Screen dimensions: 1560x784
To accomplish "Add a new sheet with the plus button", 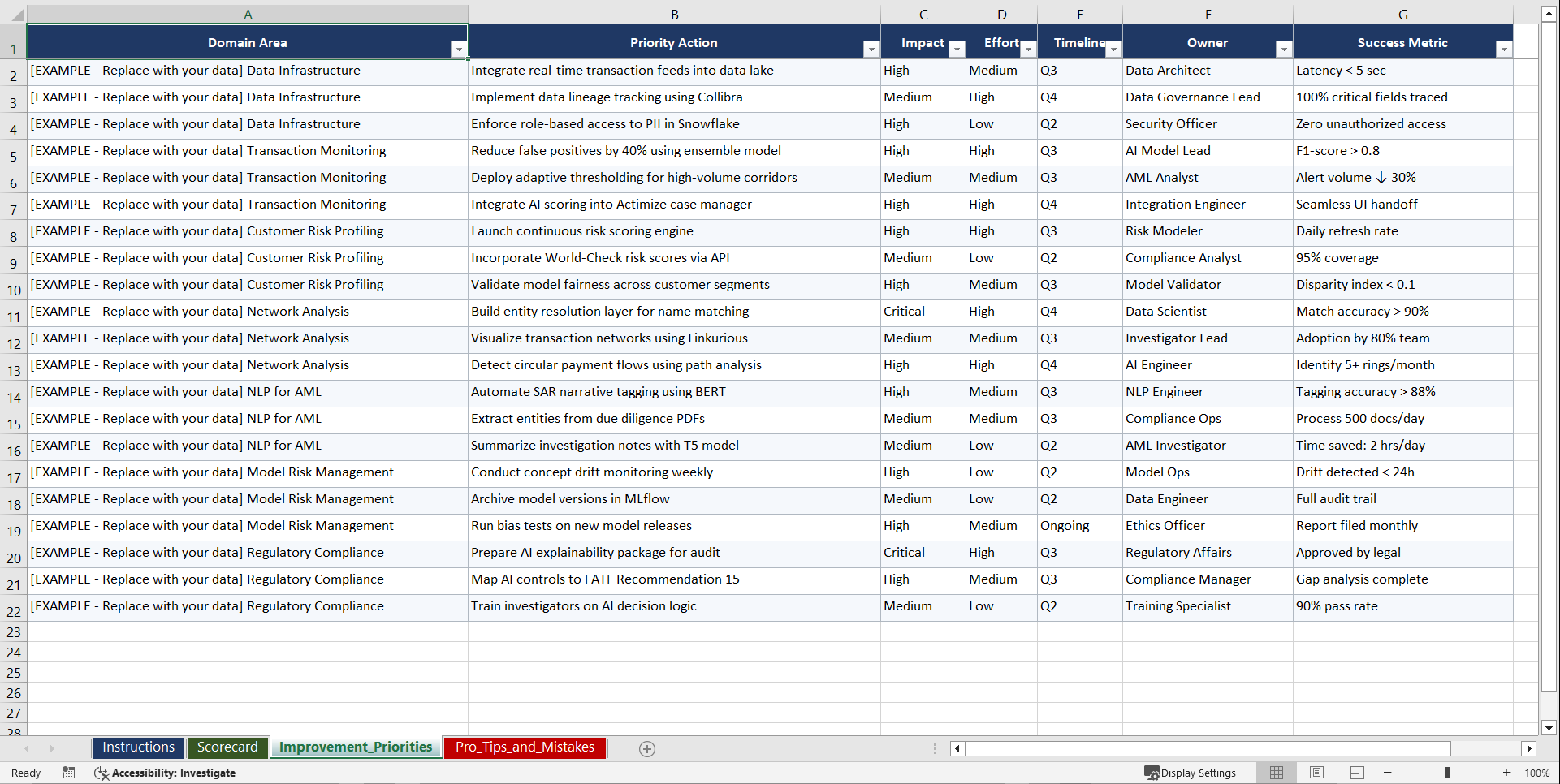I will (647, 748).
